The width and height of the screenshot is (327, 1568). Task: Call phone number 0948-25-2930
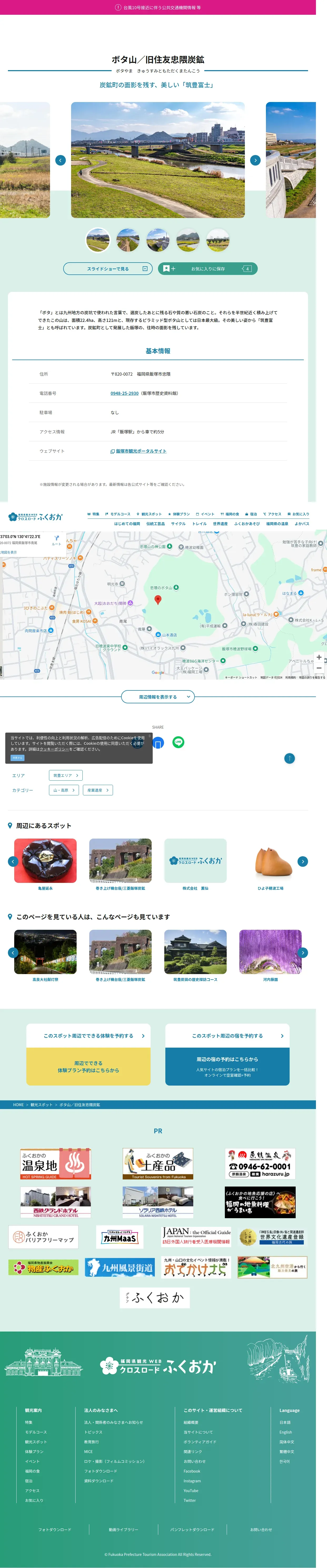125,393
